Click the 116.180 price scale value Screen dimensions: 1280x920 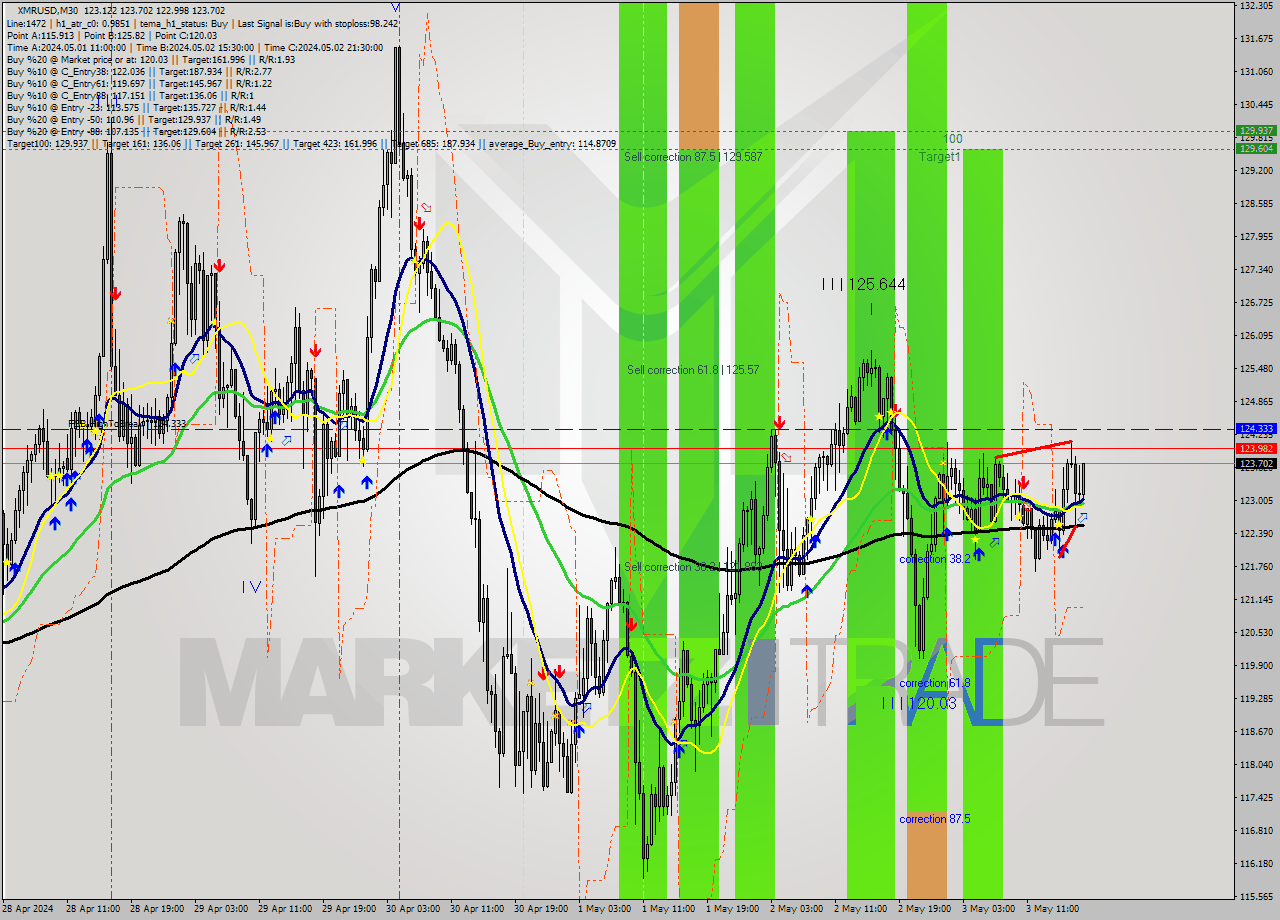(1256, 863)
